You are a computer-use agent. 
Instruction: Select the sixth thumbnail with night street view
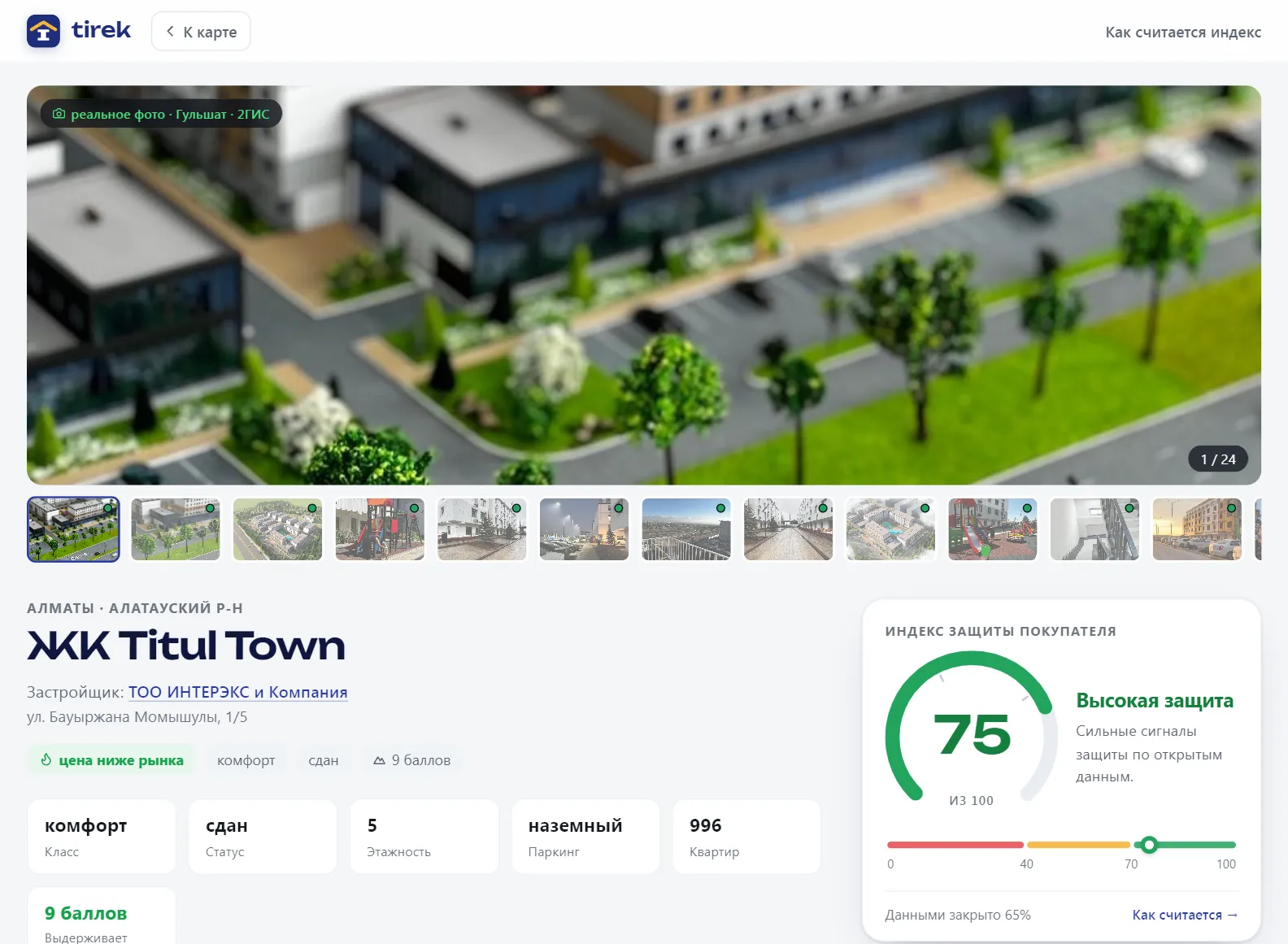585,529
